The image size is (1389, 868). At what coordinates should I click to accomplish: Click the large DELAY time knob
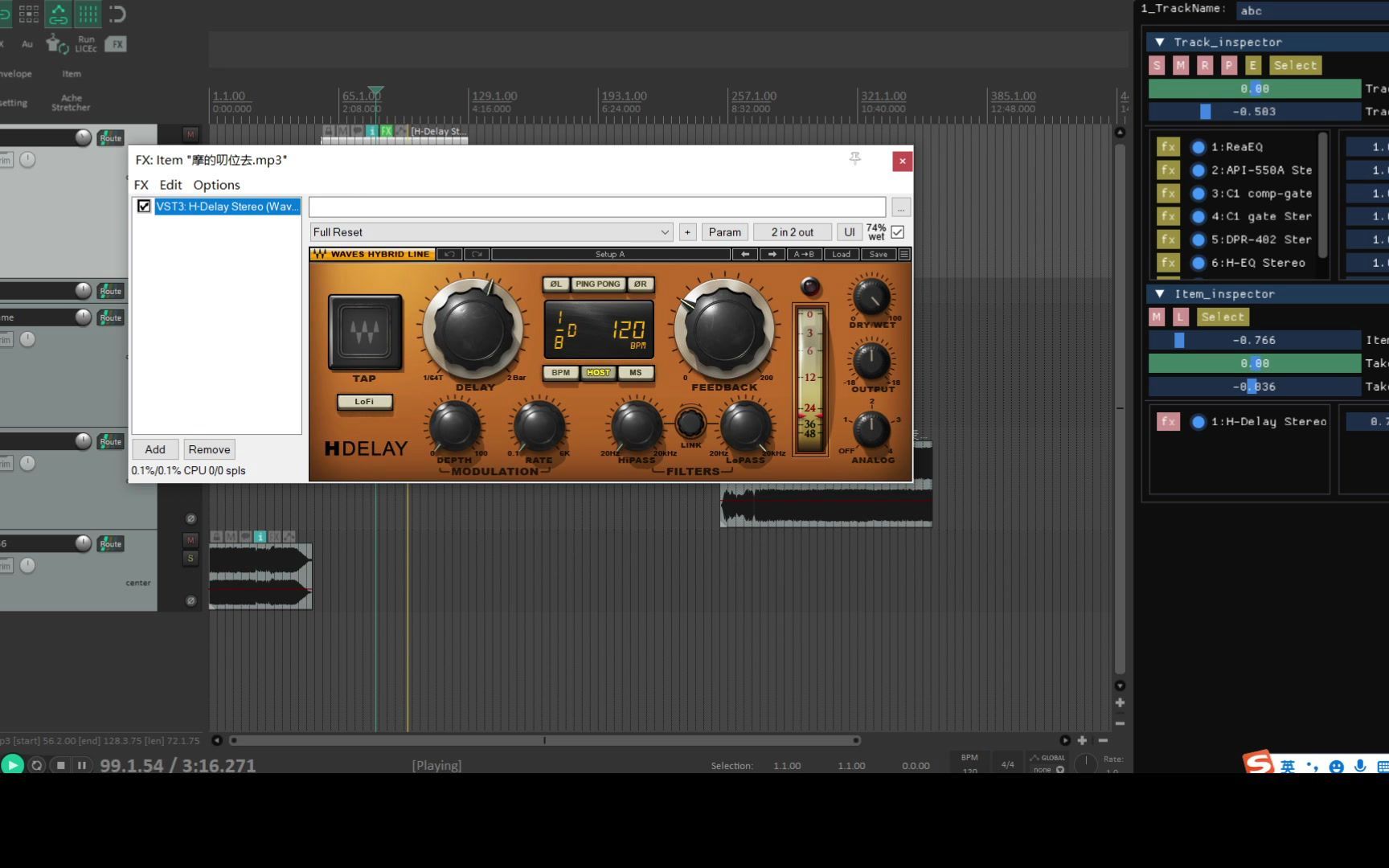coord(473,329)
